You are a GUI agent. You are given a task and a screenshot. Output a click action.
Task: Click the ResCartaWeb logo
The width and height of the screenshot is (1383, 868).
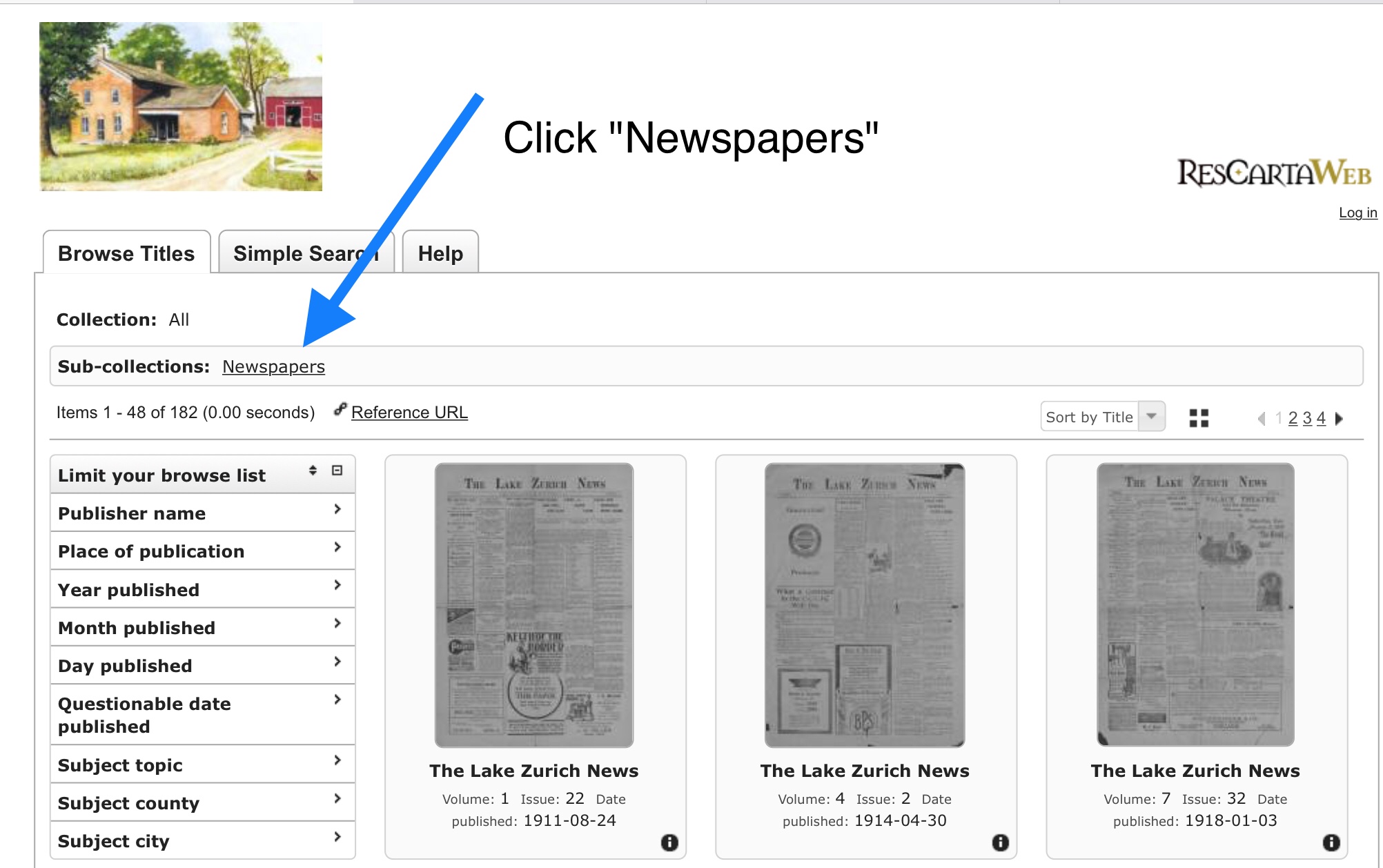(x=1274, y=173)
